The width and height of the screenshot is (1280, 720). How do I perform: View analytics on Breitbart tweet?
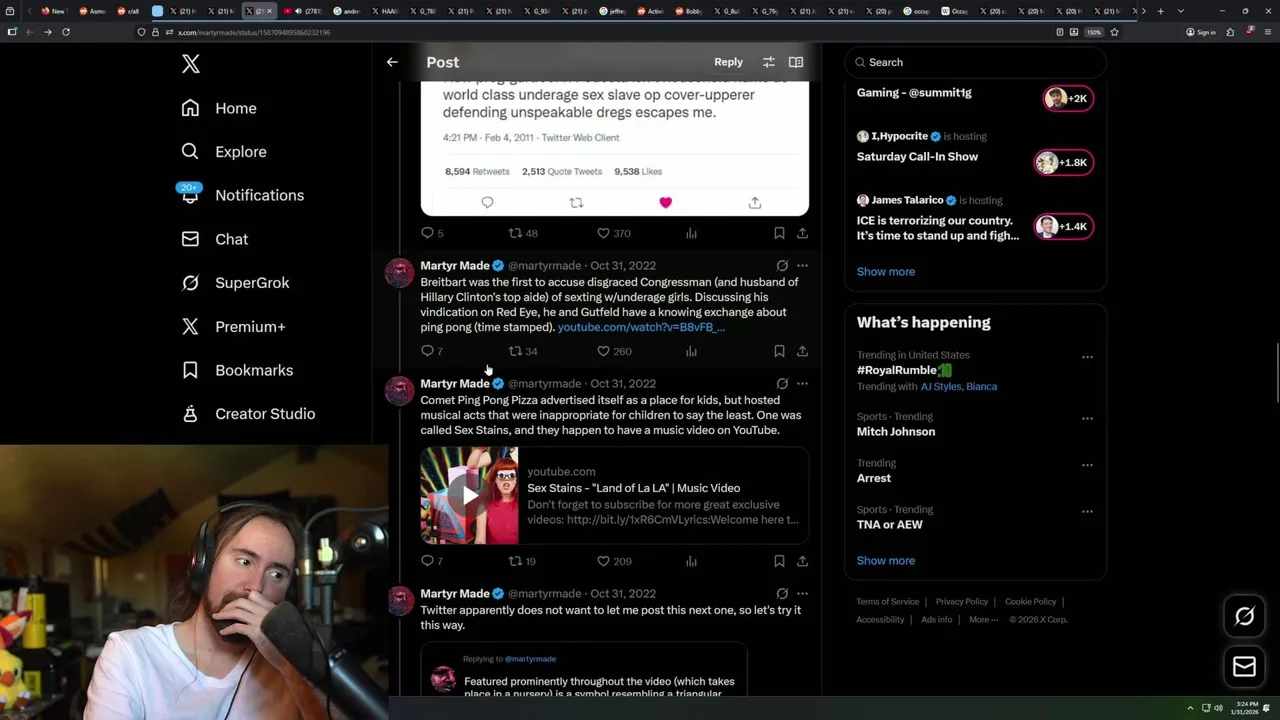tap(691, 351)
